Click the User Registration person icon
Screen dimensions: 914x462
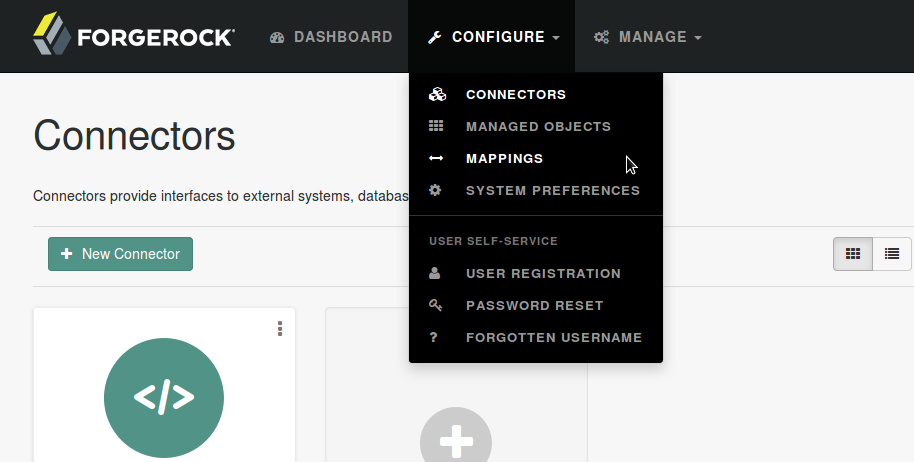[x=434, y=273]
